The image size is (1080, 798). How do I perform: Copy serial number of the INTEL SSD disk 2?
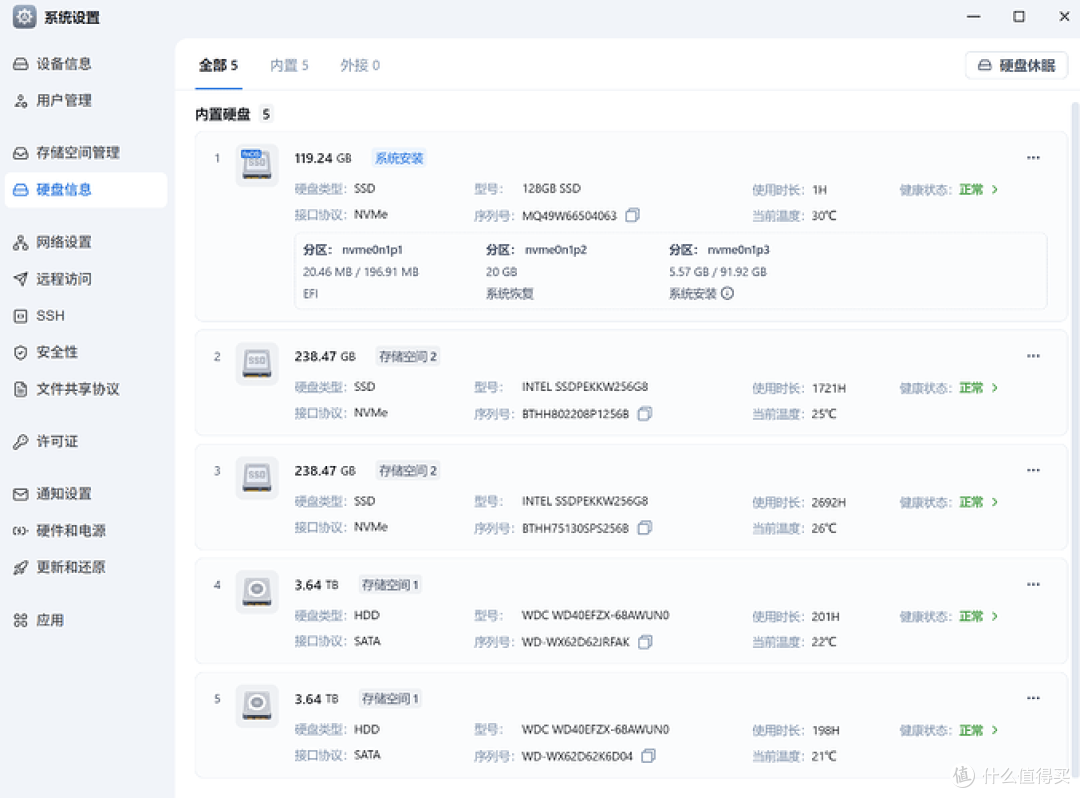[645, 413]
